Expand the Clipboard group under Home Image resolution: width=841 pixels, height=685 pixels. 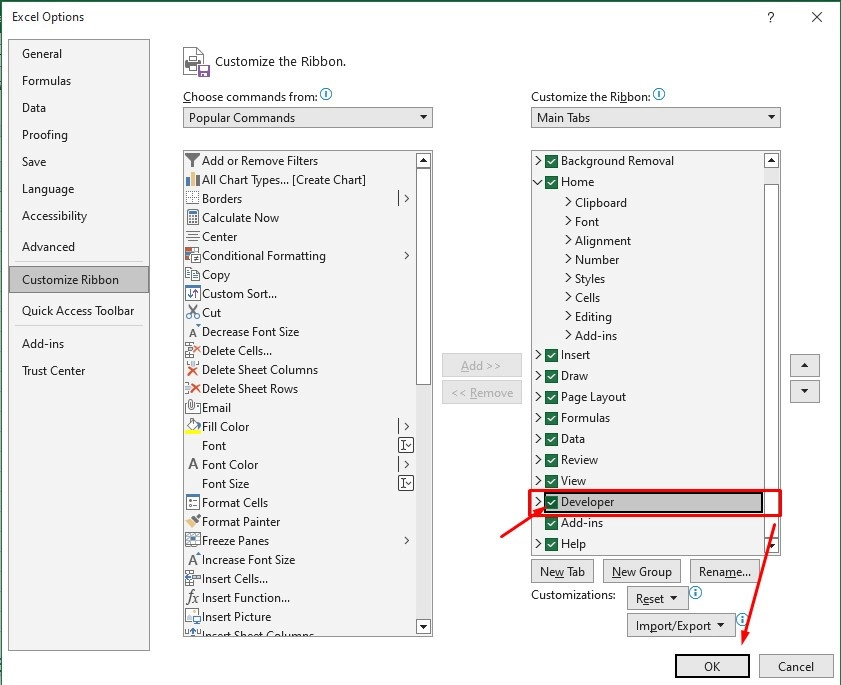point(567,202)
